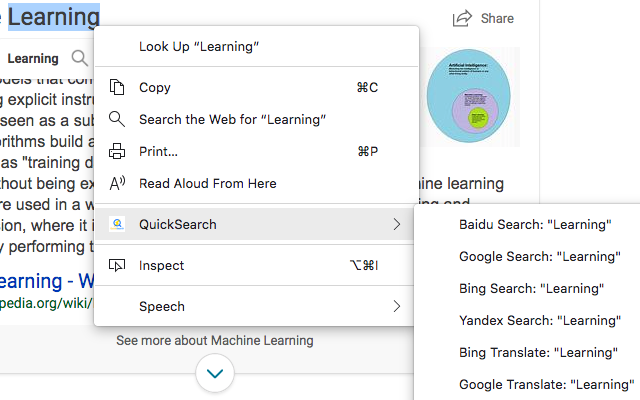Click the magnifier icon beside Search the Web
This screenshot has height=400, width=640.
[117, 119]
